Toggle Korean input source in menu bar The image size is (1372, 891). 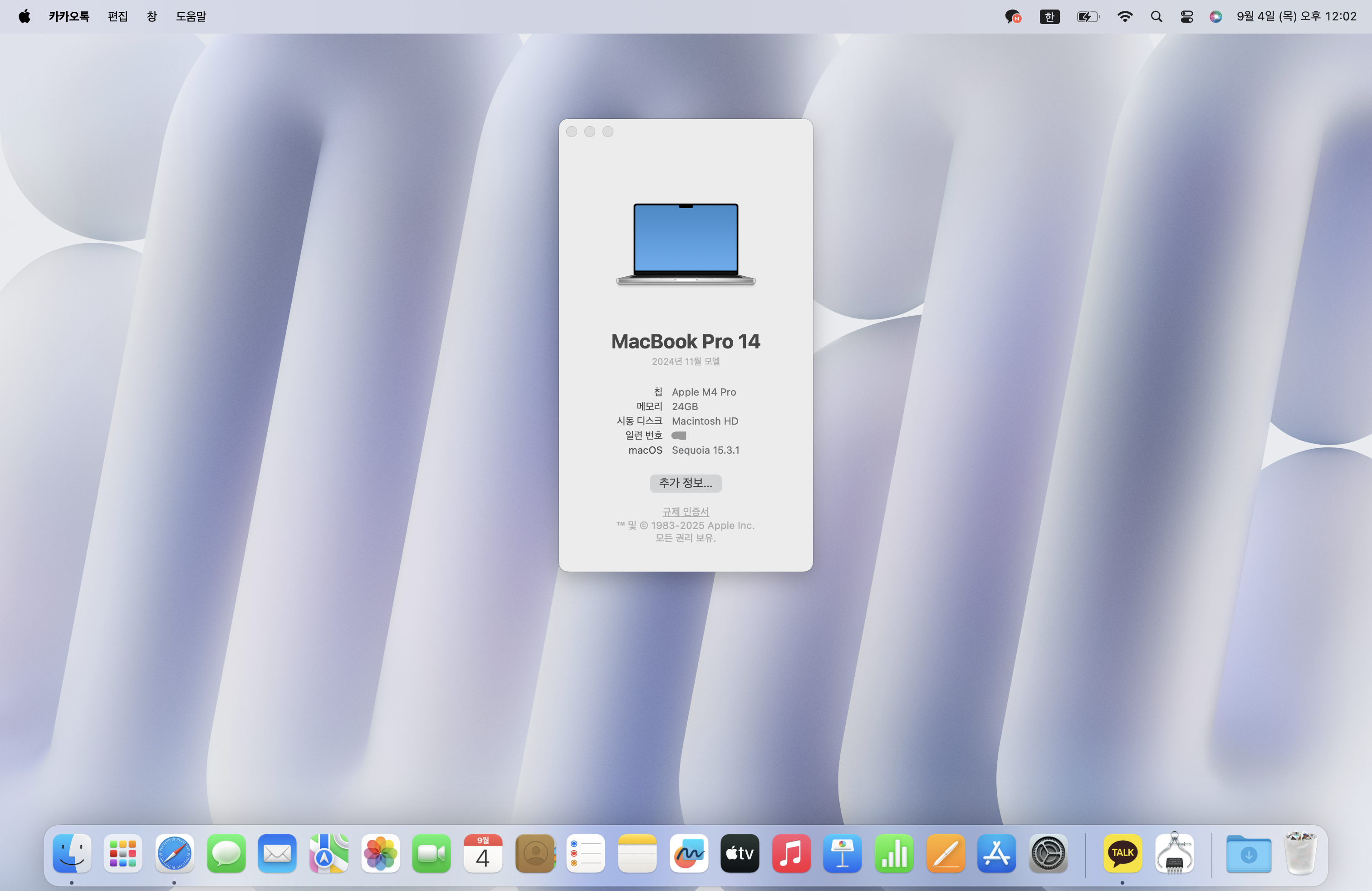(x=1049, y=17)
